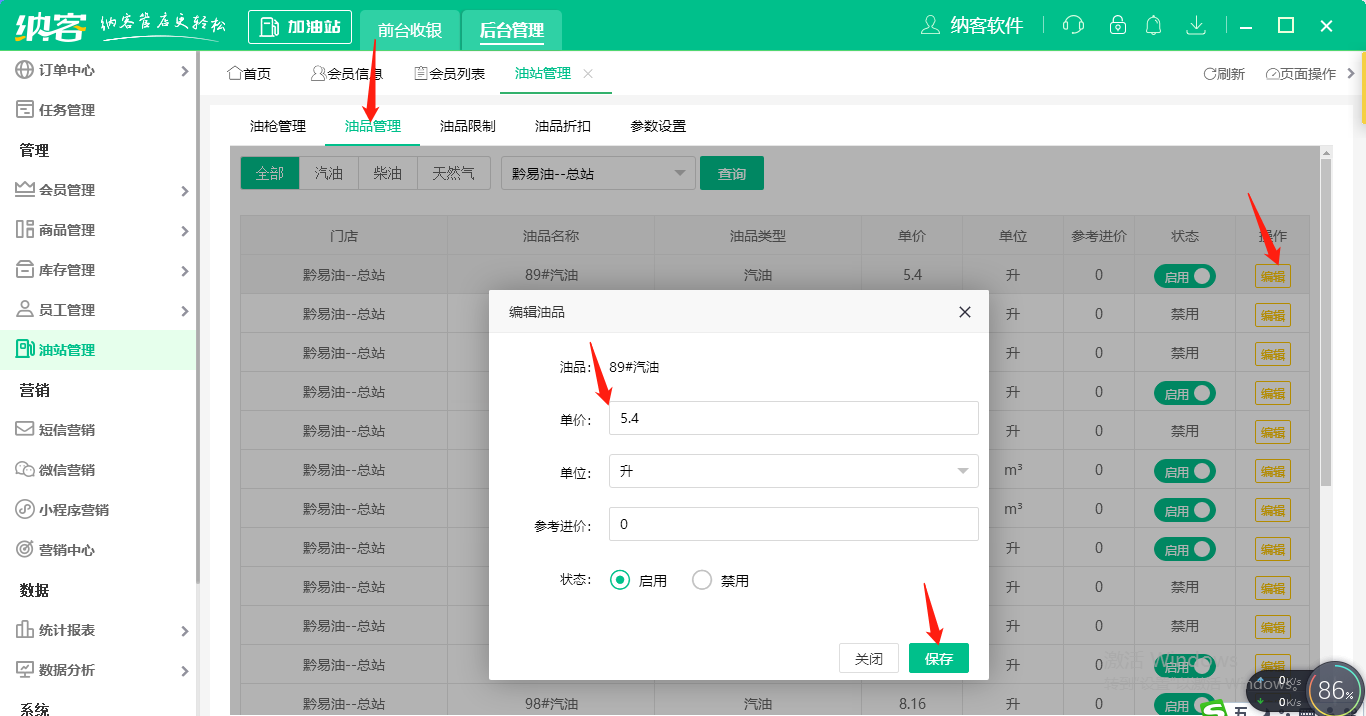Open the 前台收银 front desk view

point(409,30)
